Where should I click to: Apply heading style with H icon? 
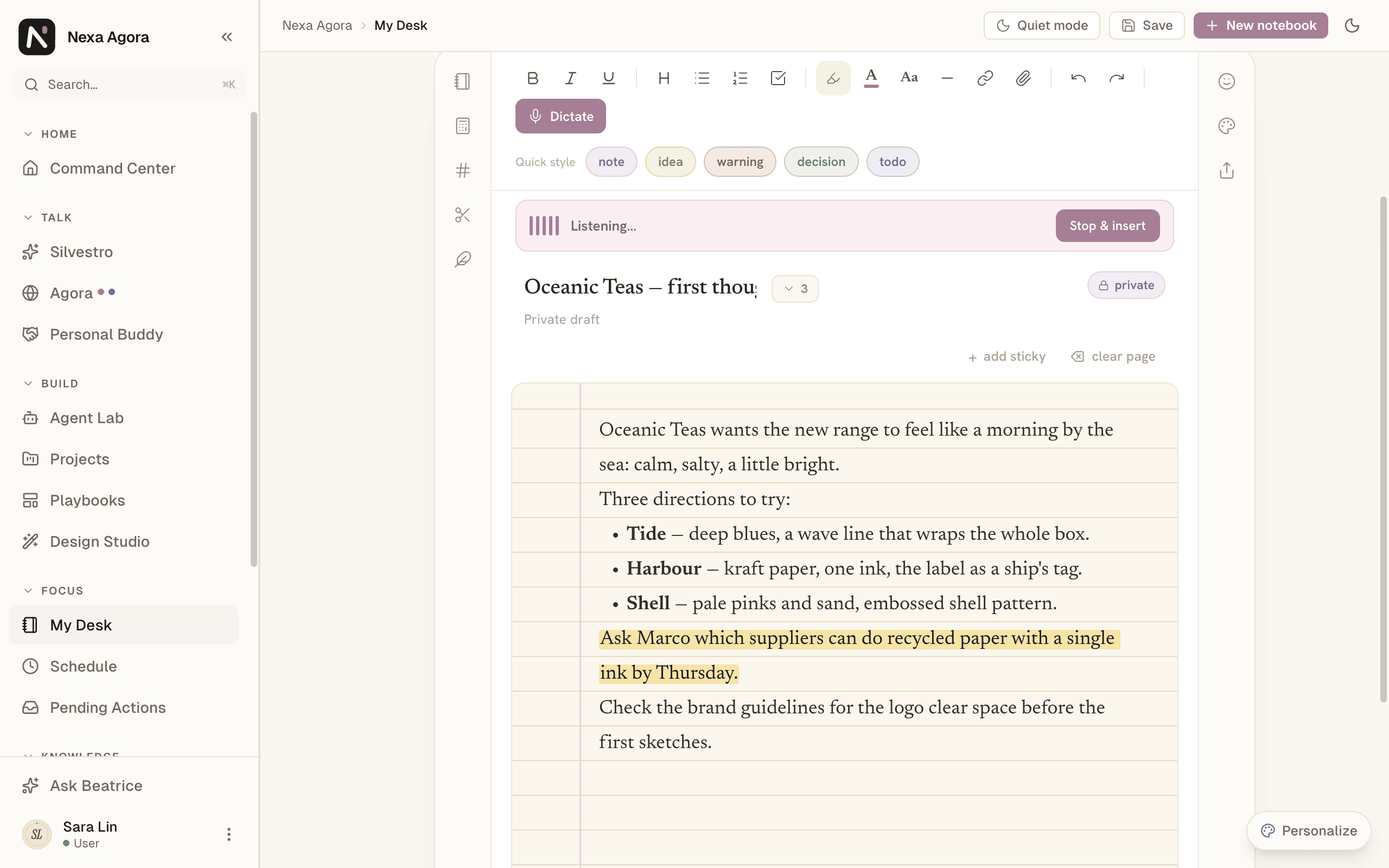[x=664, y=78]
